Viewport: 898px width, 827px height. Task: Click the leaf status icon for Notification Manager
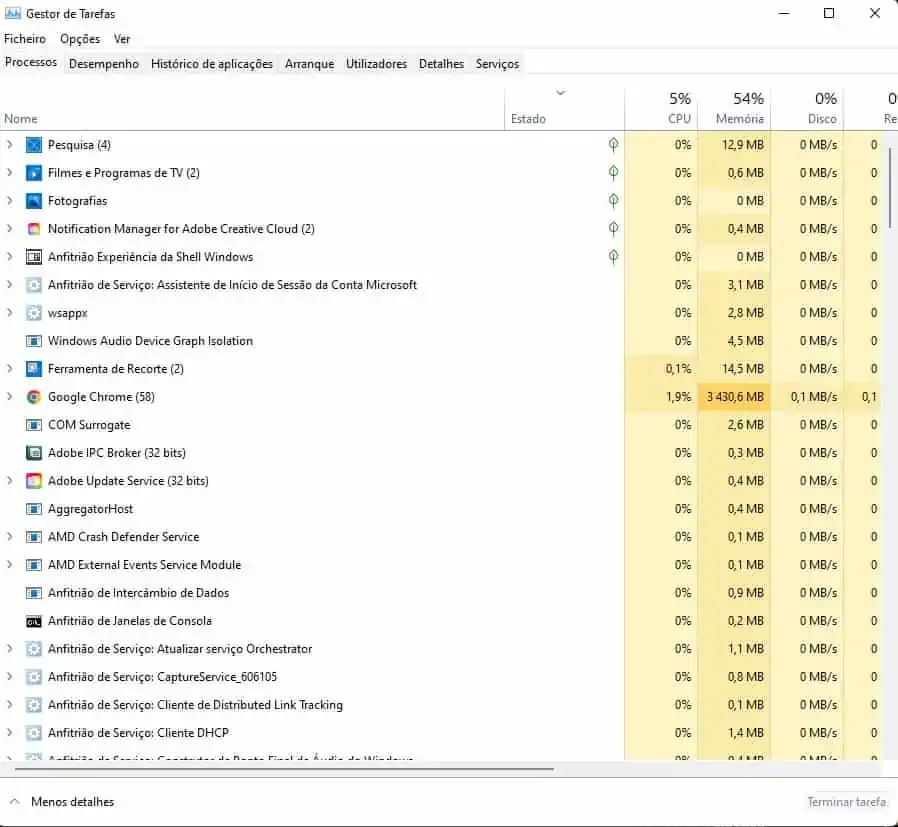[613, 229]
